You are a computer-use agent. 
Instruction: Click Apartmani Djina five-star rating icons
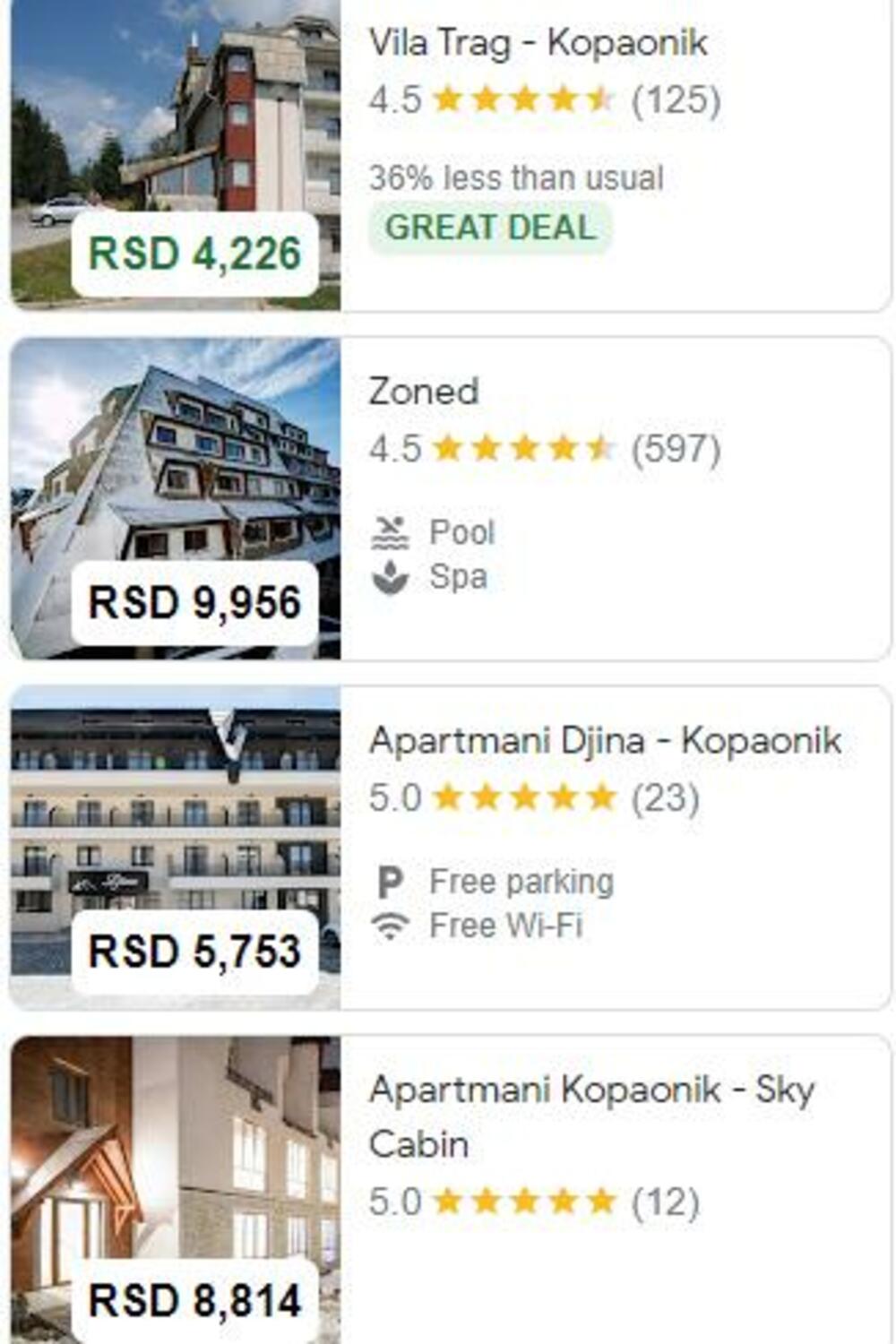click(x=524, y=797)
